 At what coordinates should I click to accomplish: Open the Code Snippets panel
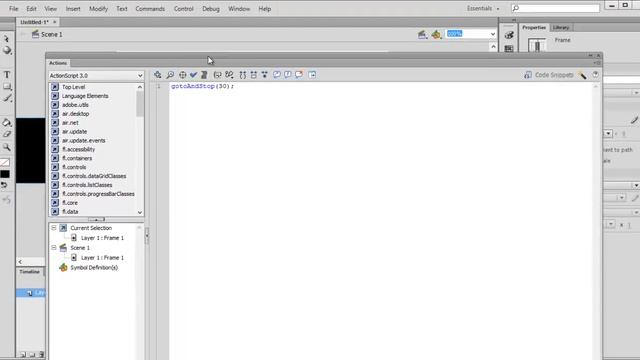pyautogui.click(x=549, y=75)
